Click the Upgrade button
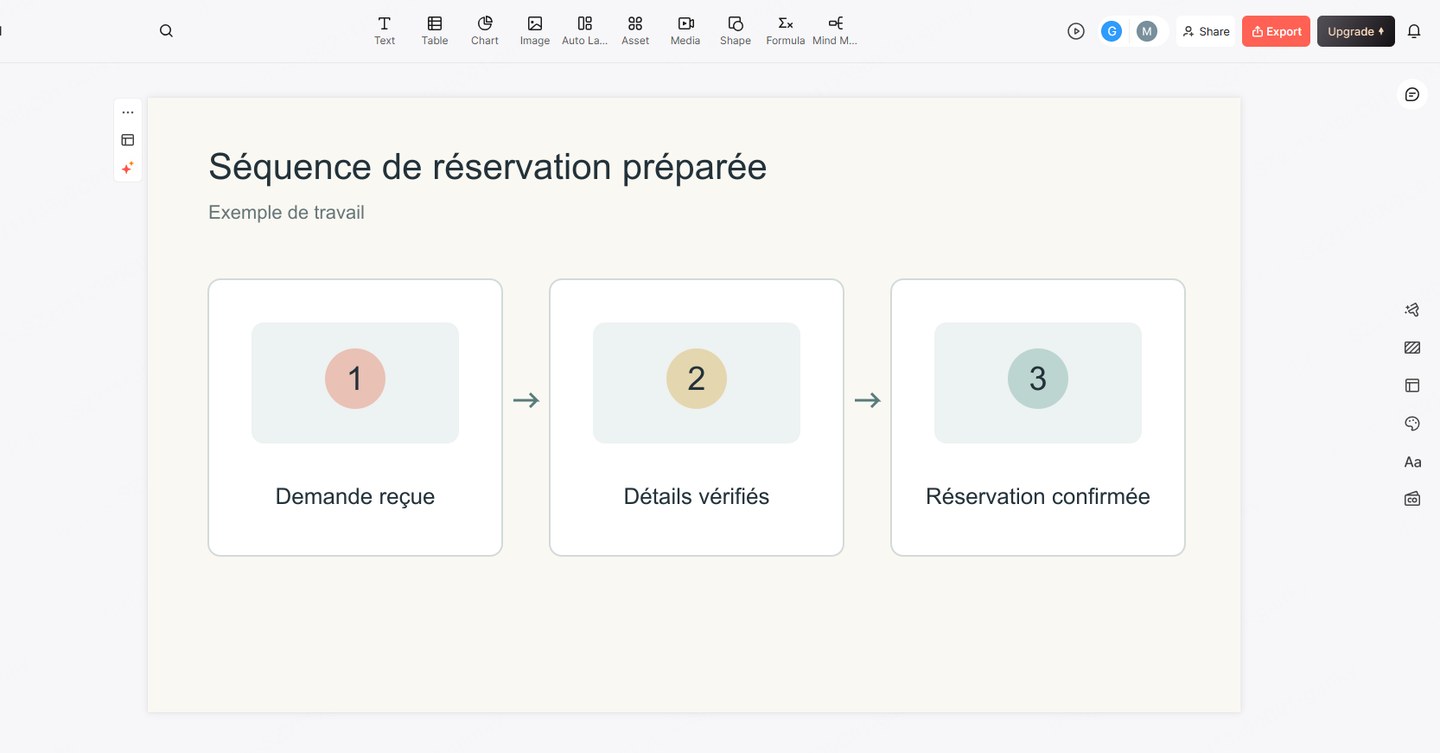The width and height of the screenshot is (1440, 753). point(1356,31)
